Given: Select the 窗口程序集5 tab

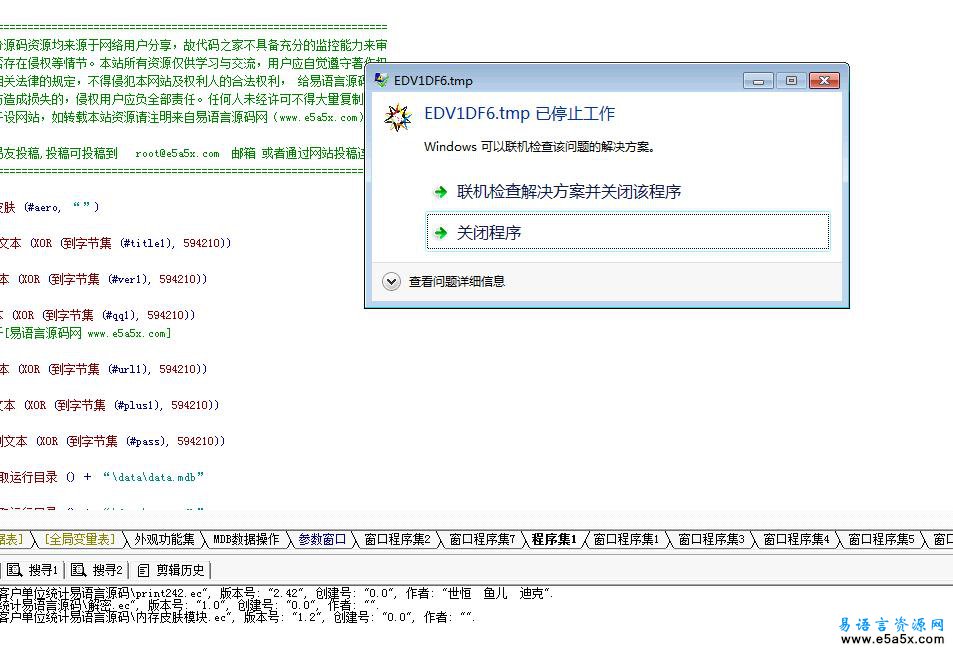Looking at the screenshot, I should [882, 539].
